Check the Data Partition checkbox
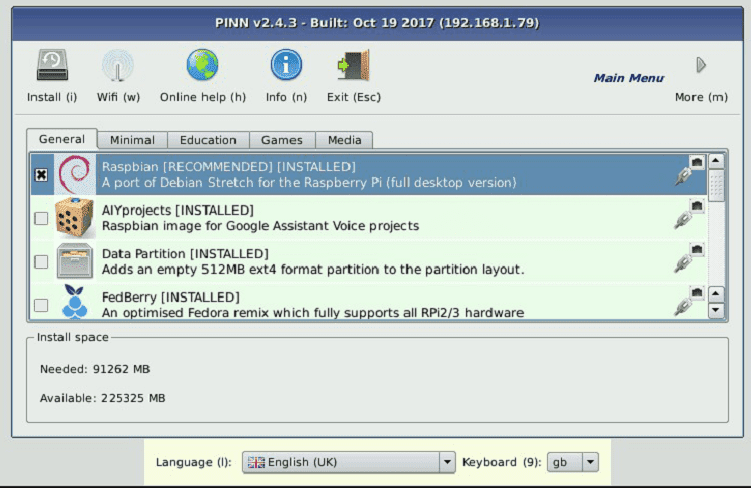Image resolution: width=751 pixels, height=488 pixels. [x=41, y=262]
